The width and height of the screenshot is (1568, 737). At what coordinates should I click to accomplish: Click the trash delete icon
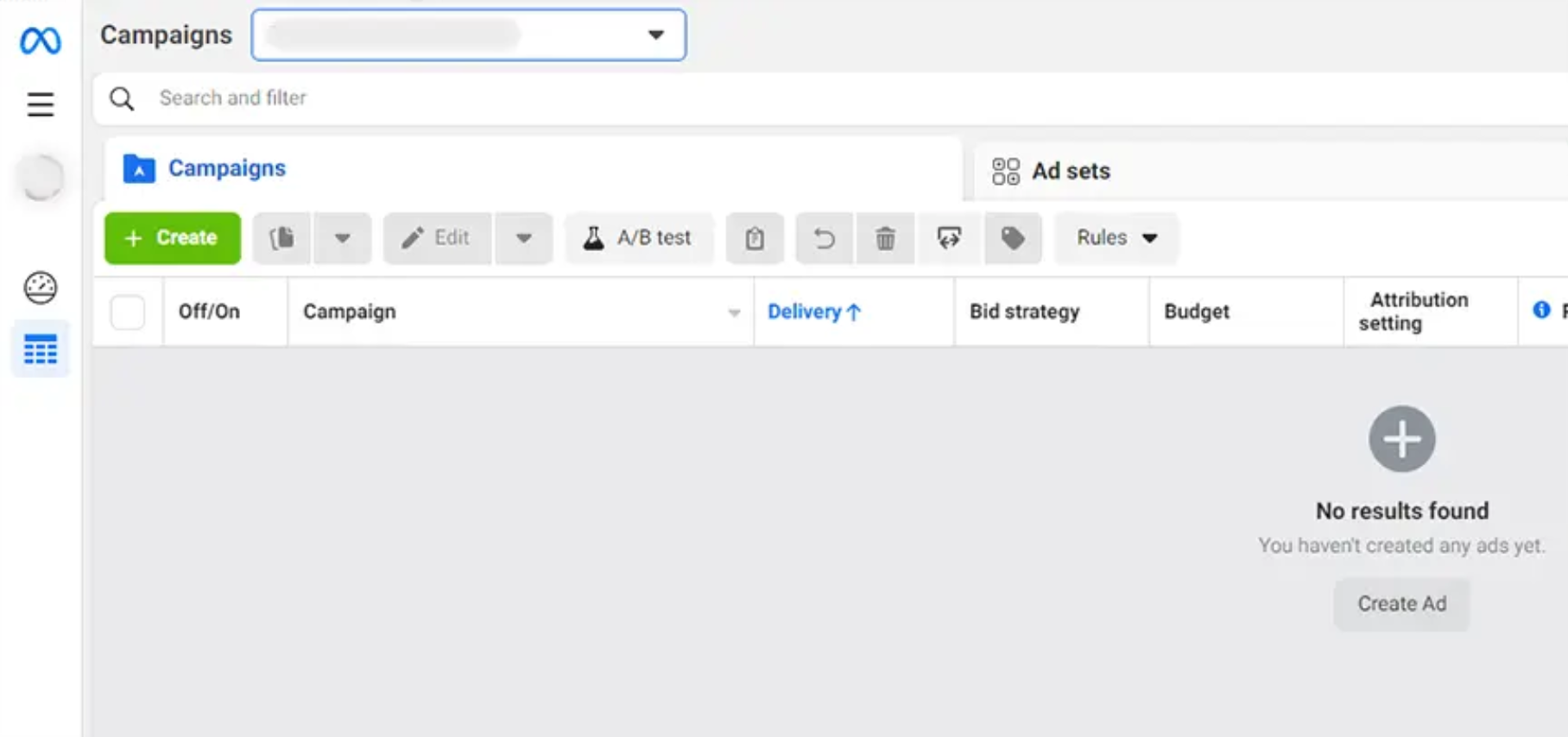point(885,238)
